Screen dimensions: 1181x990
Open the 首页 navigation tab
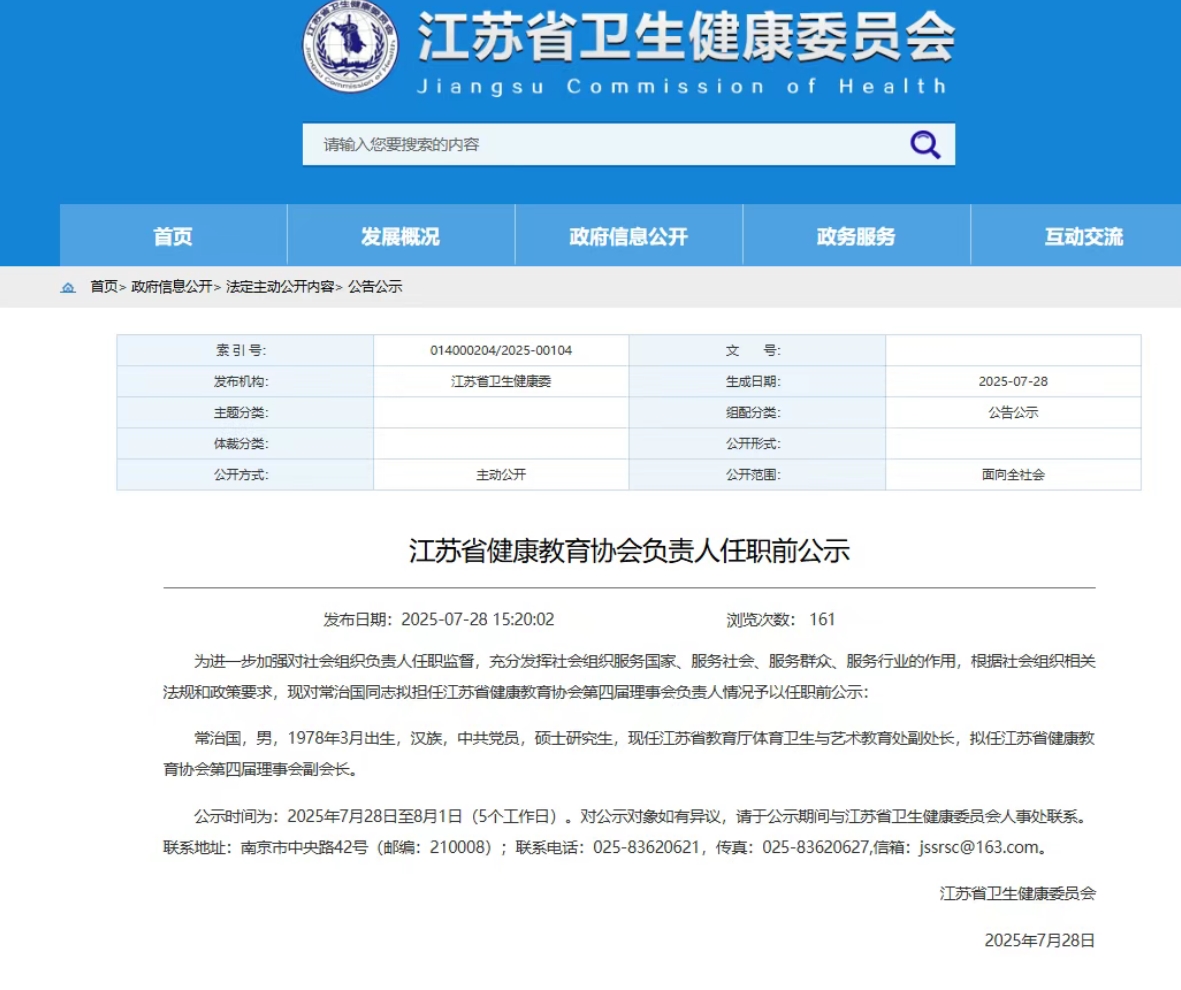pyautogui.click(x=173, y=236)
